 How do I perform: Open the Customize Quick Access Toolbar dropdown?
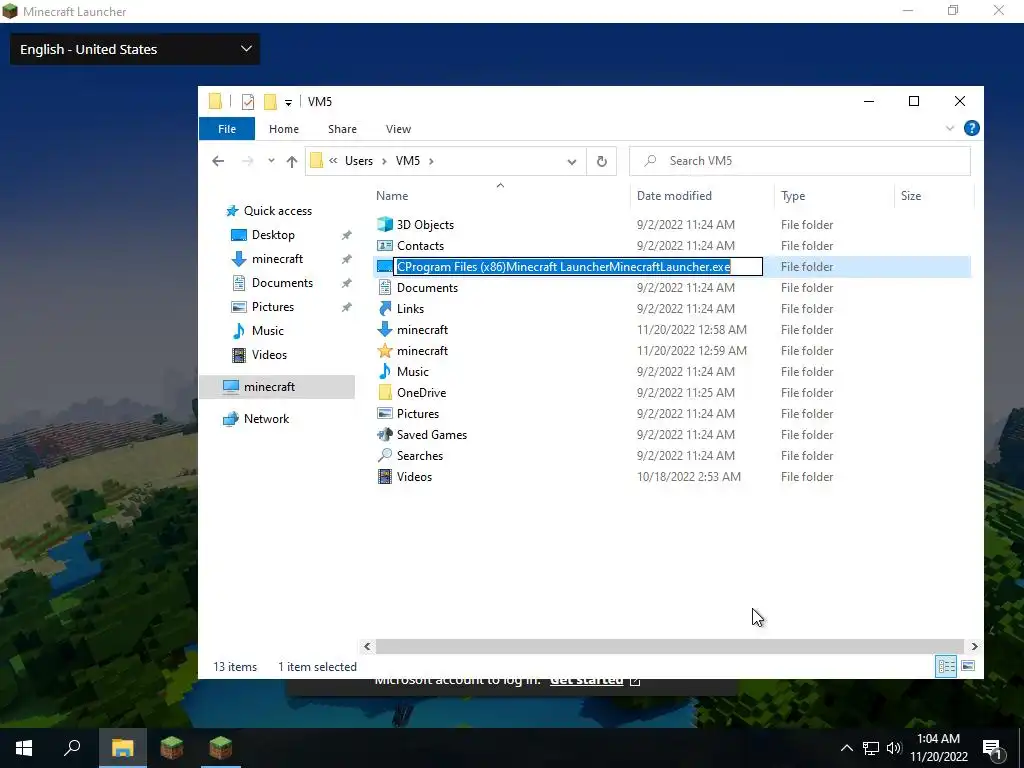click(288, 103)
